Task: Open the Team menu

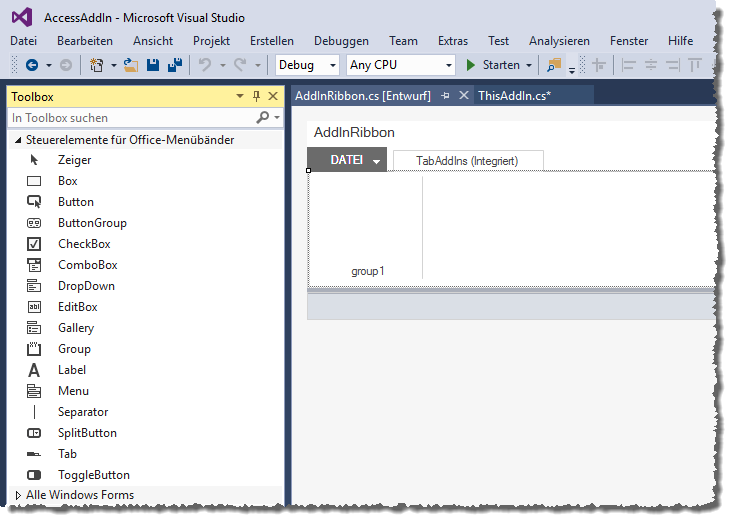Action: coord(403,41)
